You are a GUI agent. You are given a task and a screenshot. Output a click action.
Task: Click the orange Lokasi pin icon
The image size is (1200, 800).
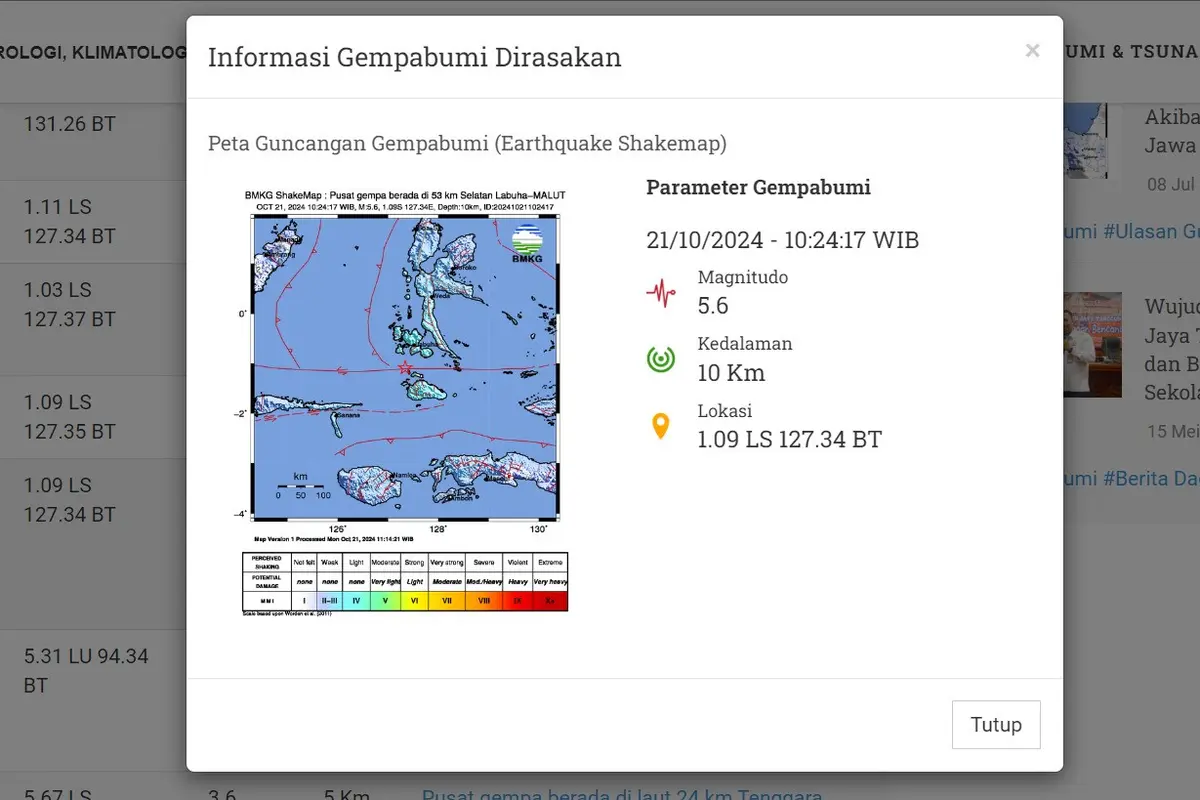(x=660, y=427)
